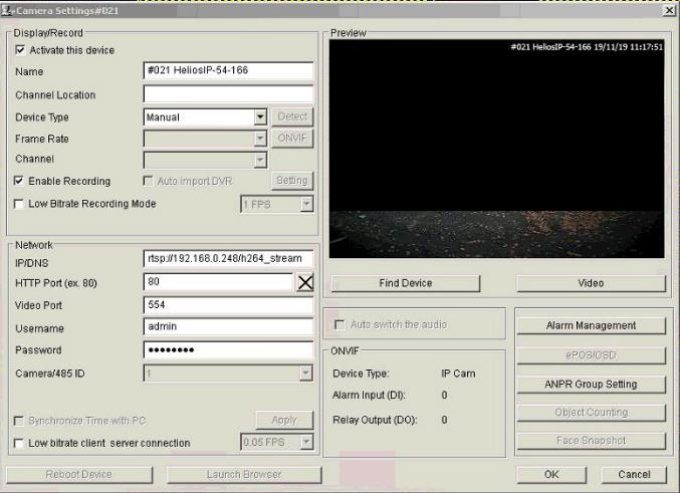The image size is (680, 493).
Task: Click the Launch Browser button
Action: 244,474
